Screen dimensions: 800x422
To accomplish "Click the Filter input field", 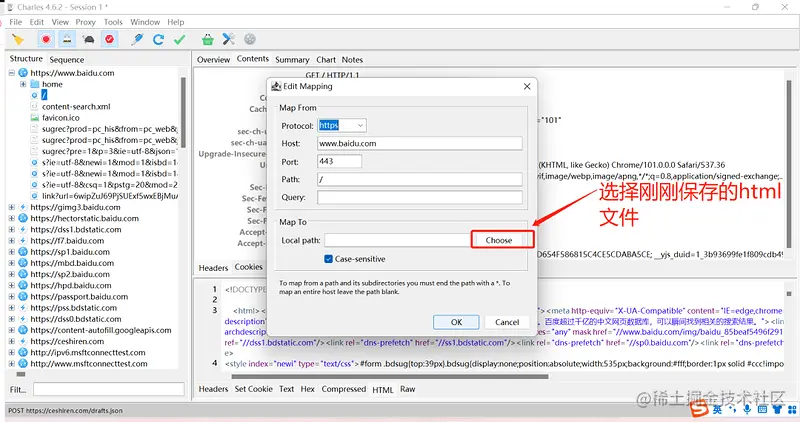I will pos(109,389).
